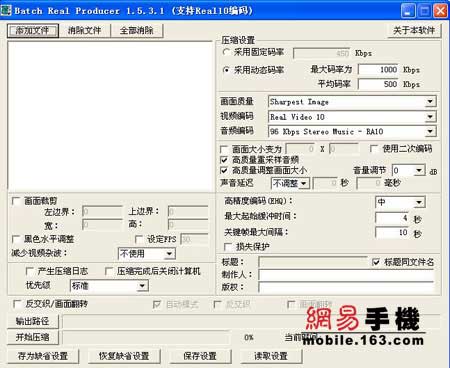This screenshot has width=450, height=368.
Task: Enable 压缩完成后关闭计算机 checkbox
Action: tap(109, 271)
